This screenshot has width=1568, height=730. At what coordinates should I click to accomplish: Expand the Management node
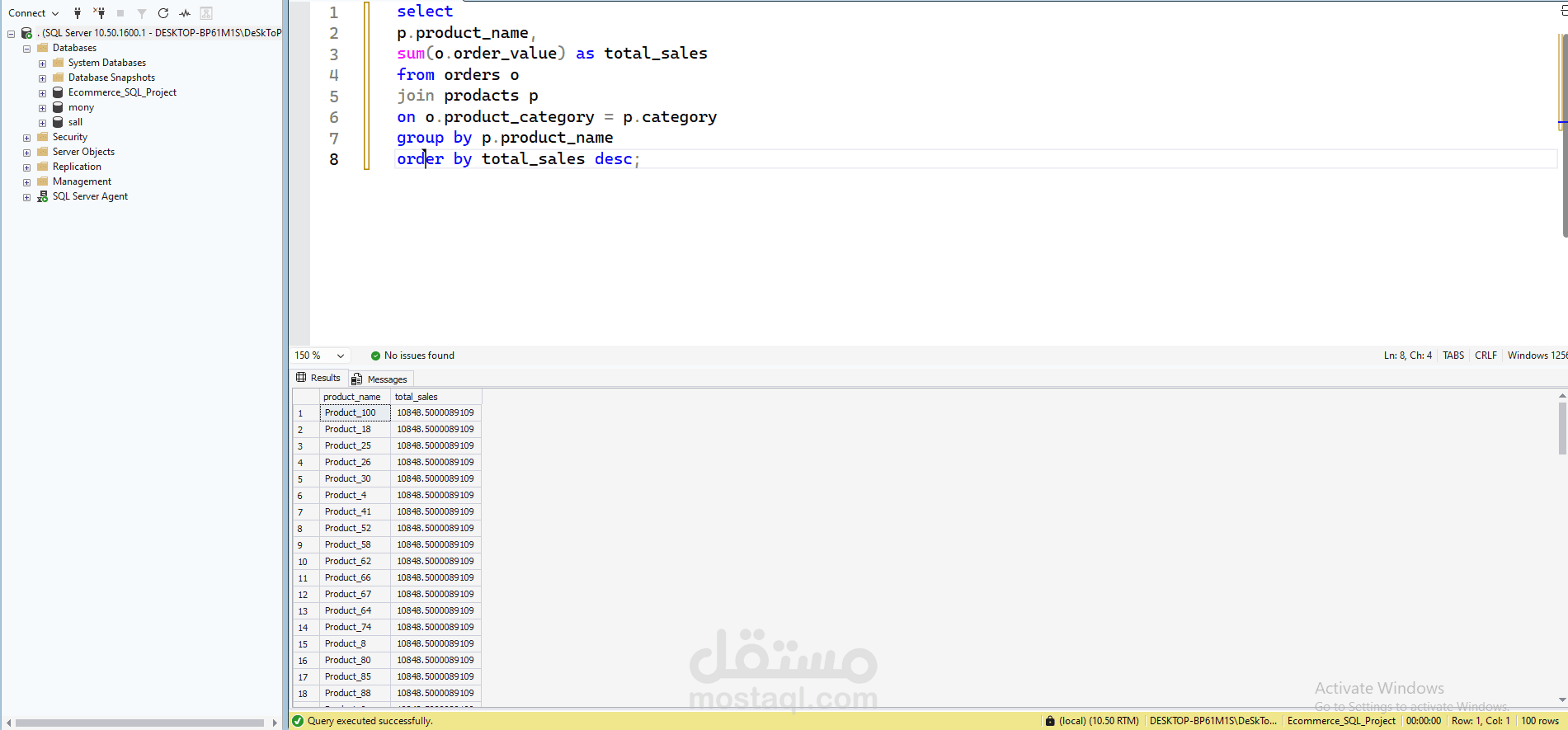pos(26,182)
